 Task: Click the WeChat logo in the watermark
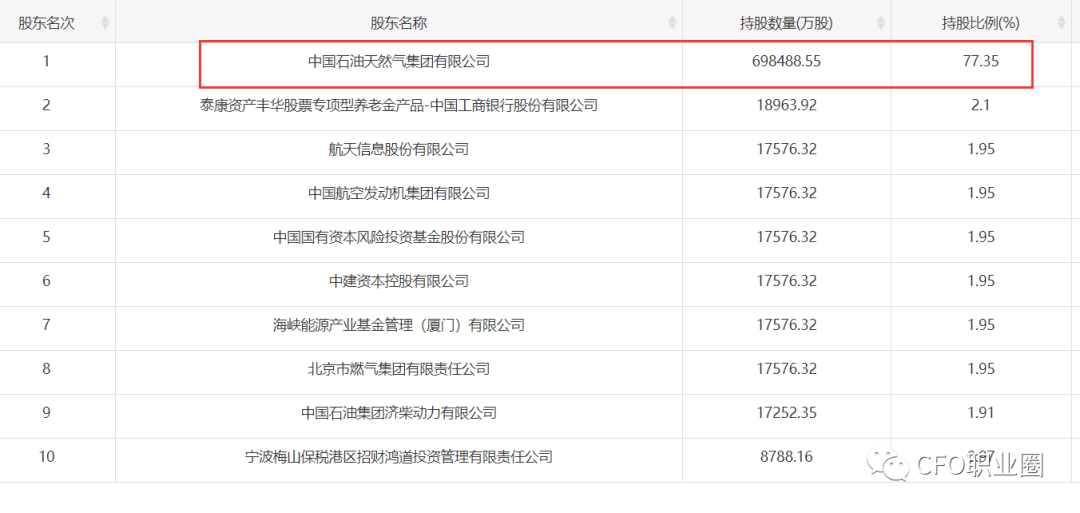click(883, 463)
